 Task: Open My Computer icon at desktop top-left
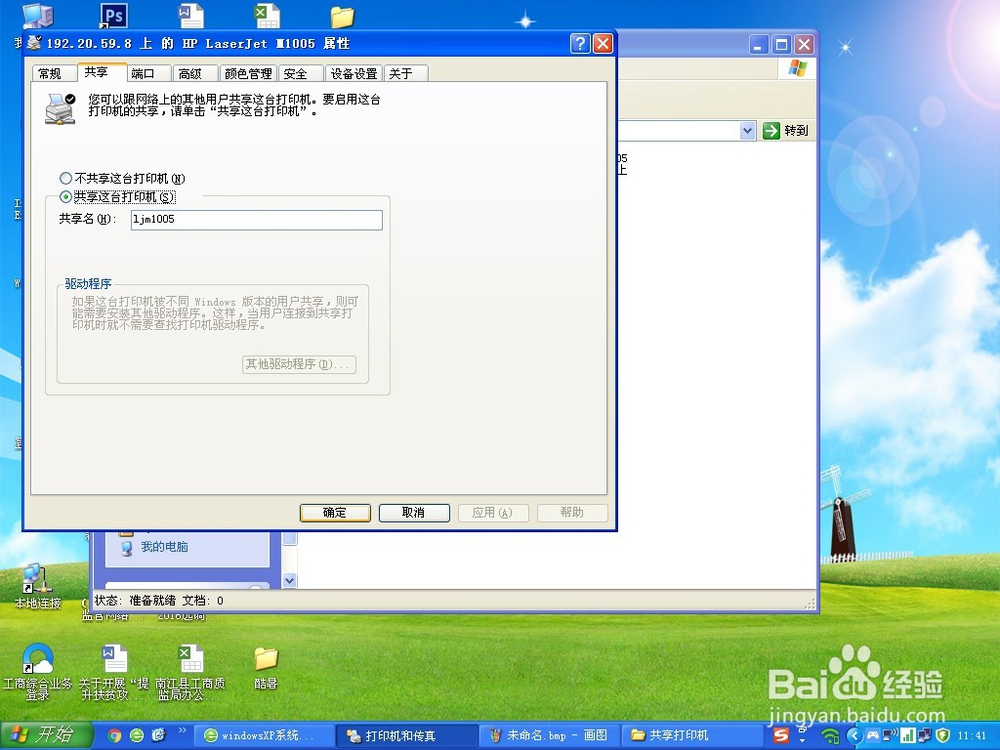pos(38,15)
